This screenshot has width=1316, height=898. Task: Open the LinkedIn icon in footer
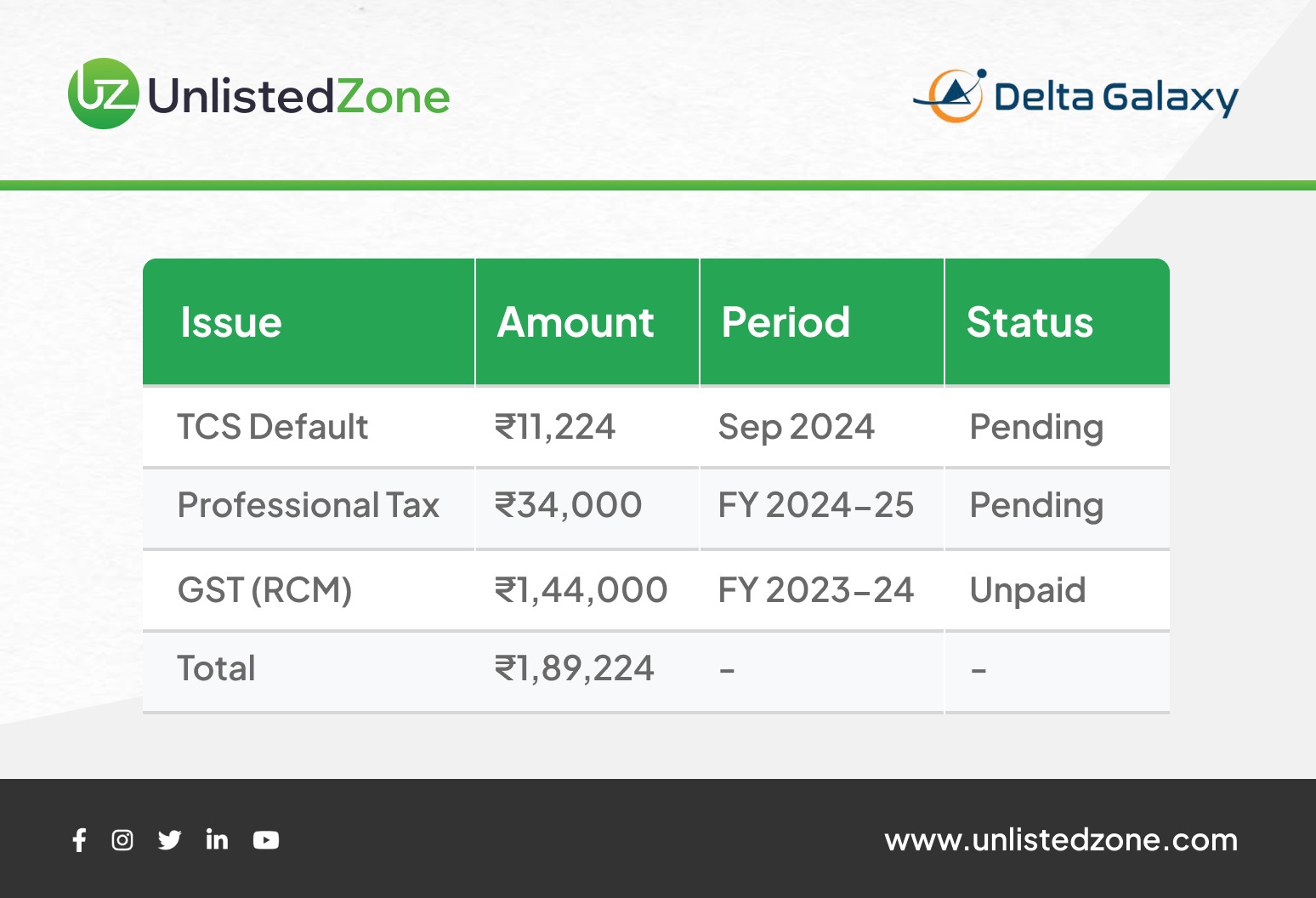pyautogui.click(x=217, y=840)
